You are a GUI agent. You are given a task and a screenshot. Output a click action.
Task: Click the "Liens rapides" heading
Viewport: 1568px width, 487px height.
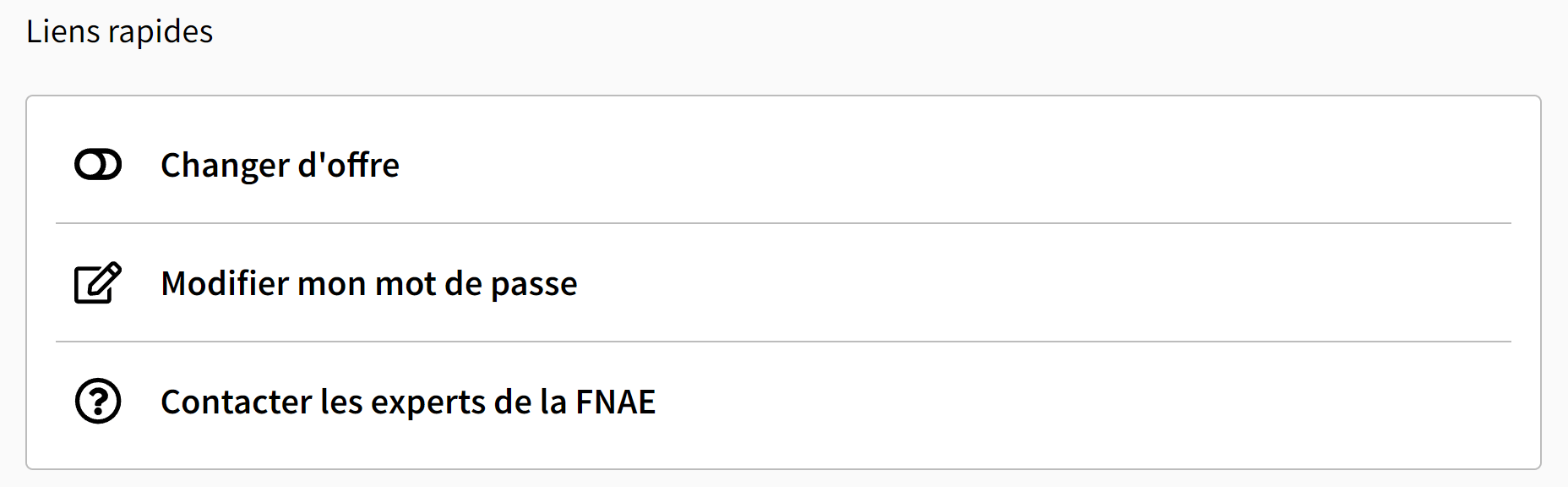(119, 31)
